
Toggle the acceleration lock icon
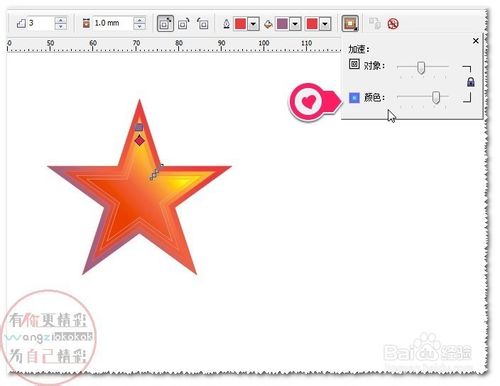(x=471, y=82)
